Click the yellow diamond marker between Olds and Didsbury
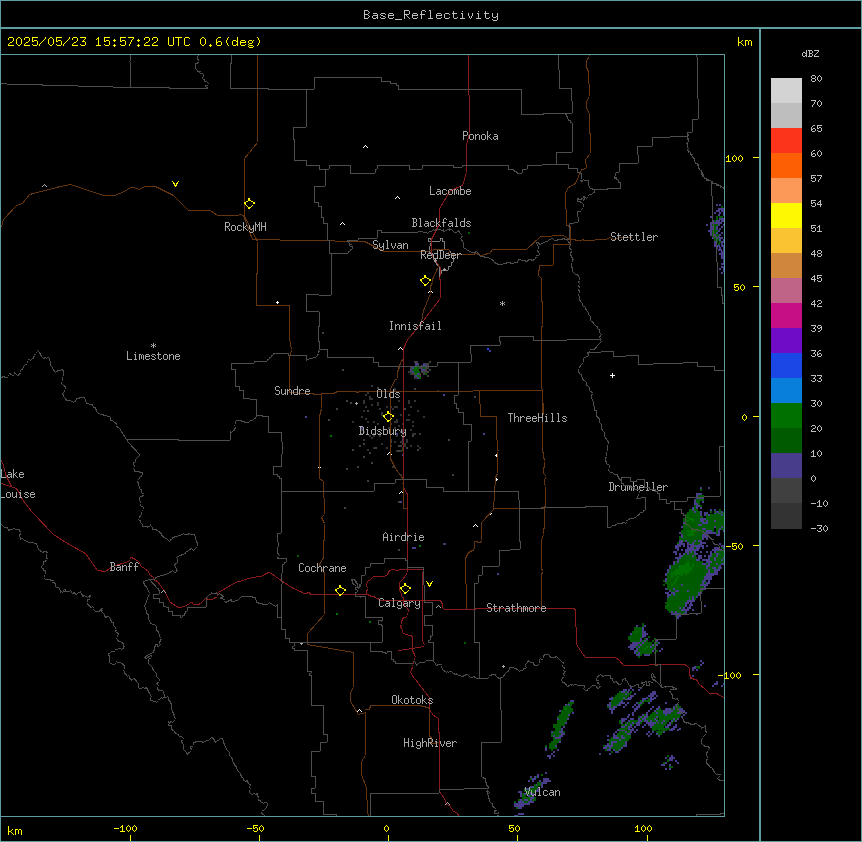 [388, 417]
